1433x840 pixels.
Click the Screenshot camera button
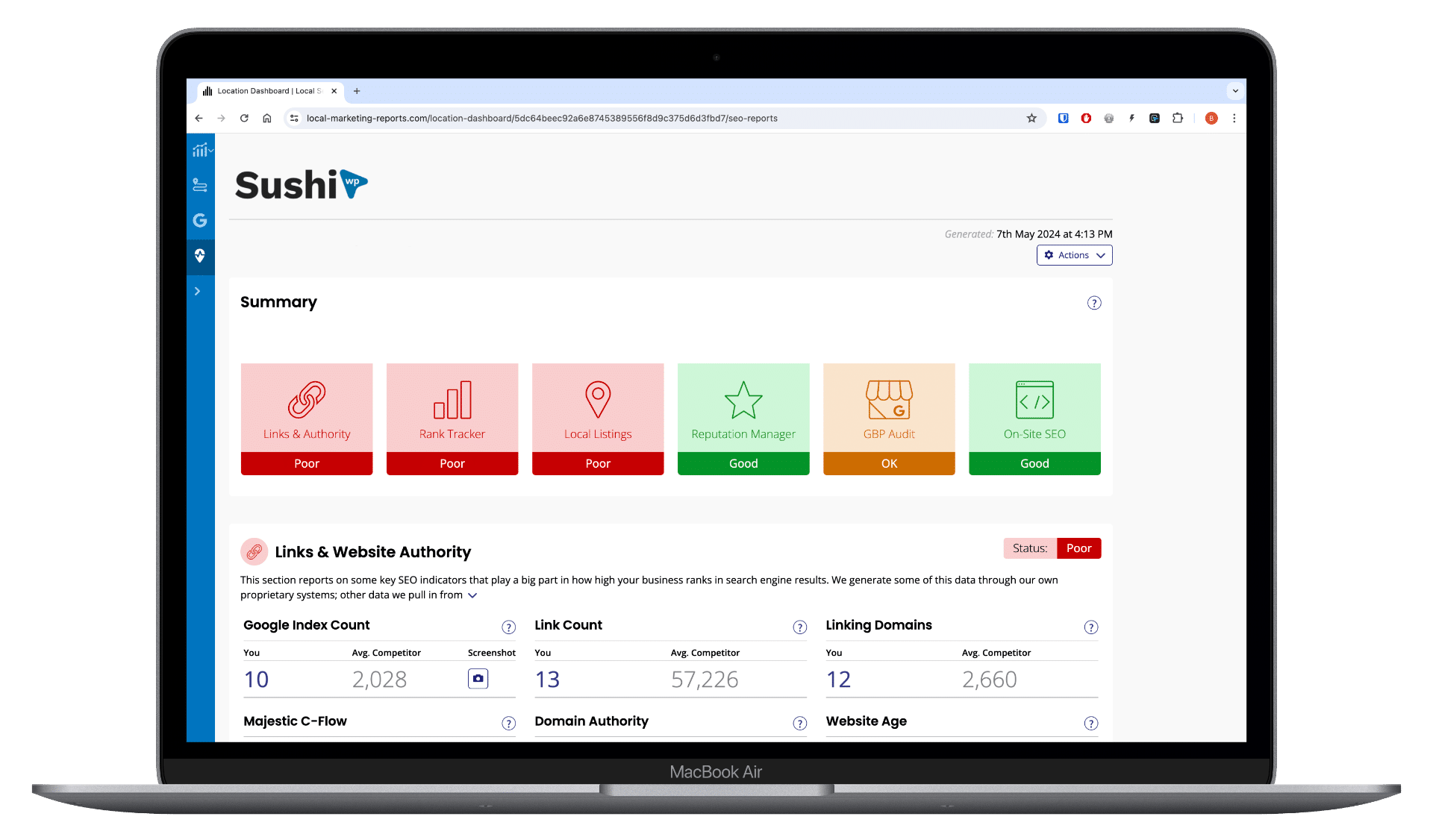tap(478, 679)
